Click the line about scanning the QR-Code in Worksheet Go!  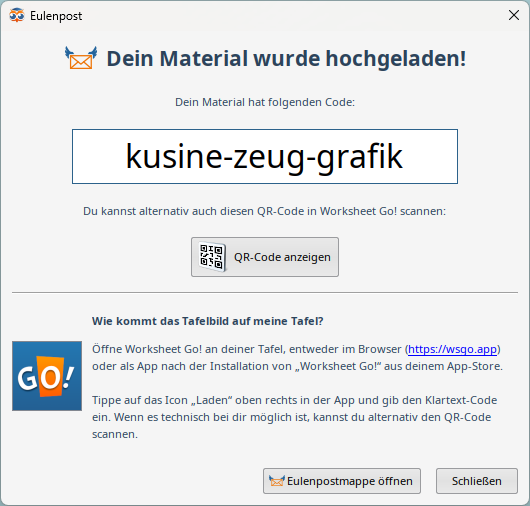pyautogui.click(x=264, y=211)
